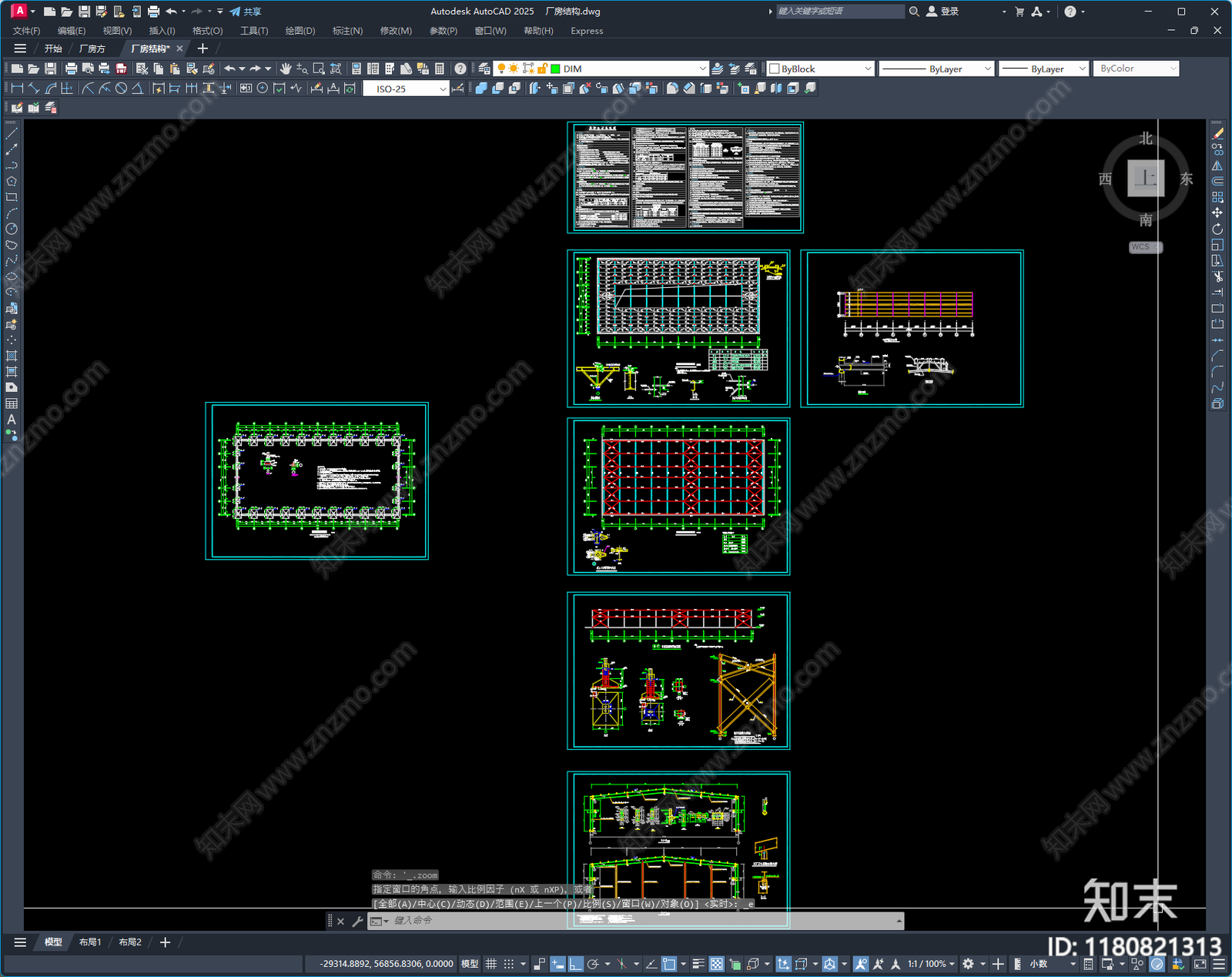The image size is (1232, 977).
Task: Expand the DIM layer dropdown
Action: coord(701,69)
